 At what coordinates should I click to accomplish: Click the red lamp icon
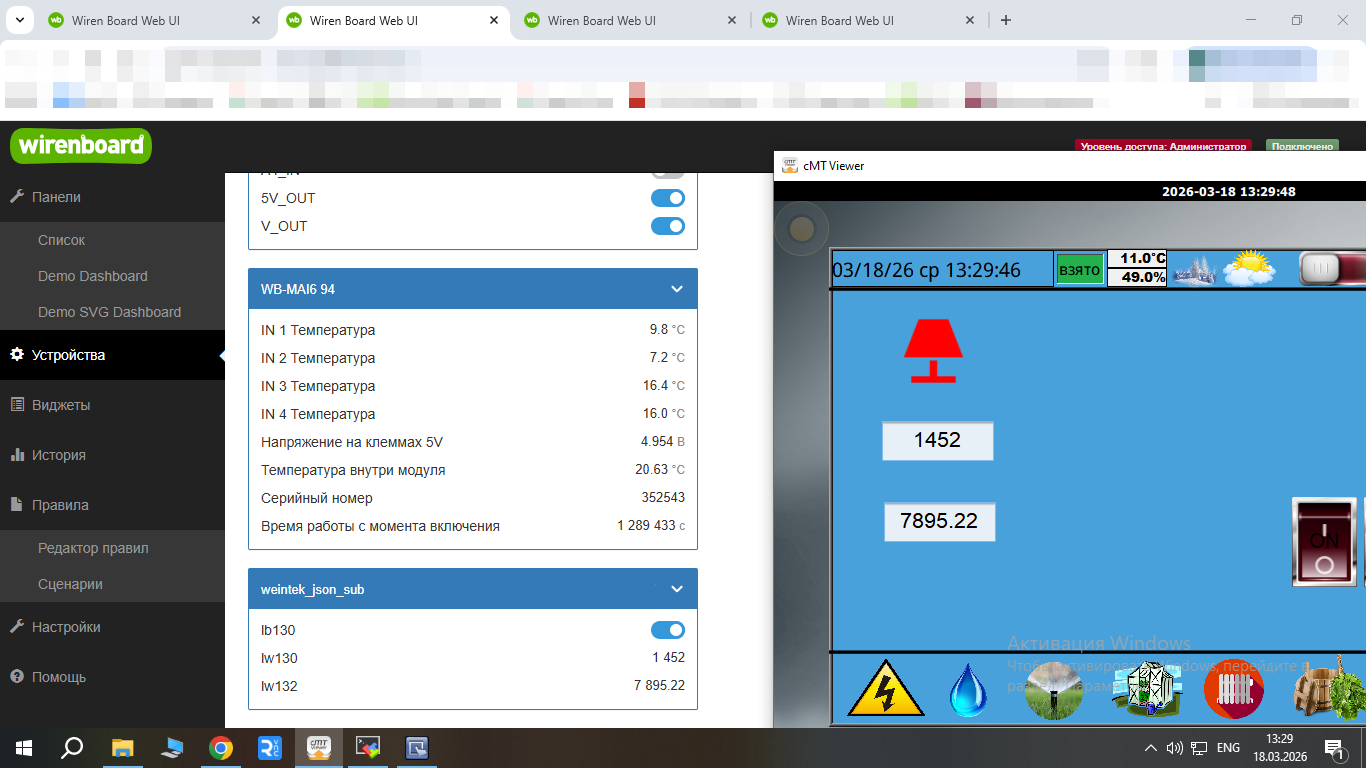point(933,351)
